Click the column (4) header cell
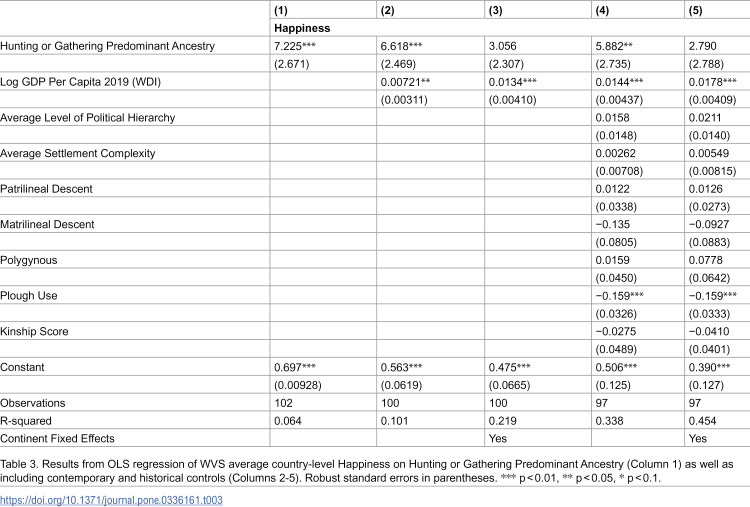 click(x=638, y=10)
